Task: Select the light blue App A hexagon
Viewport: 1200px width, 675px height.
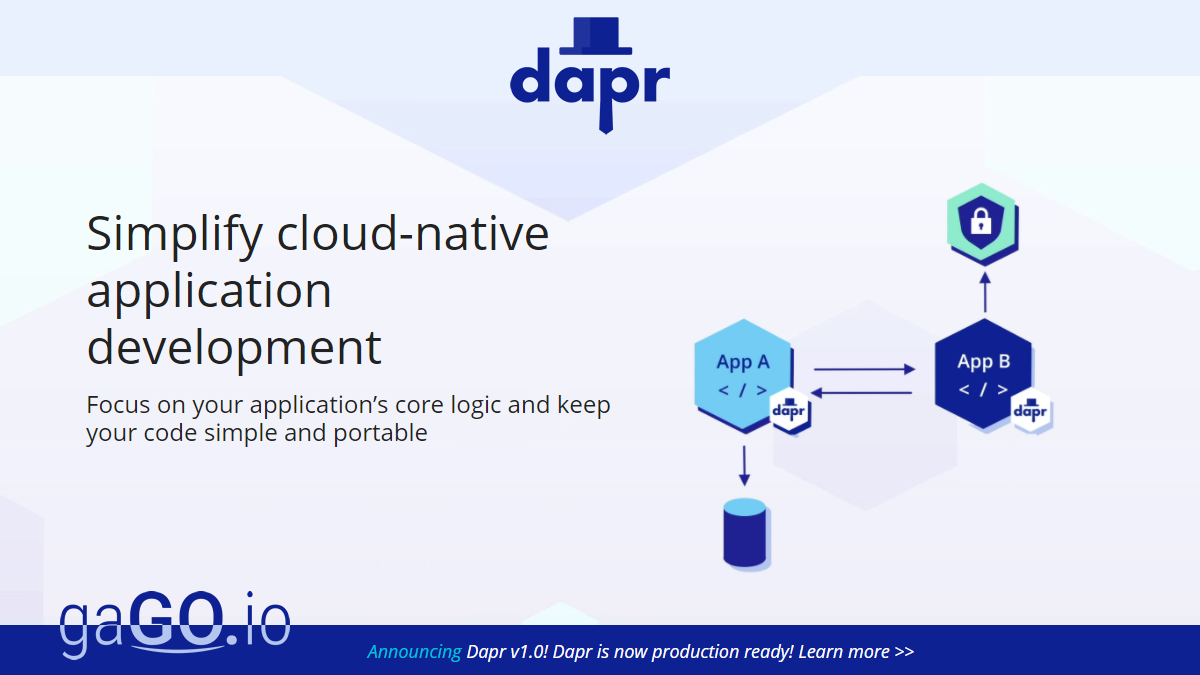Action: click(x=742, y=374)
